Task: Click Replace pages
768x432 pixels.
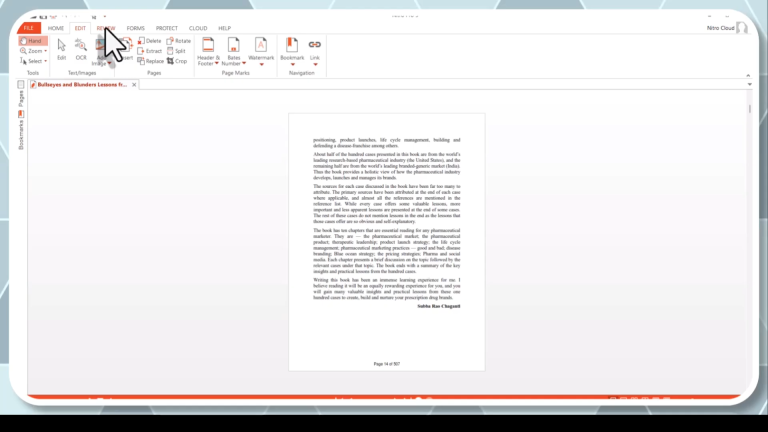Action: (x=150, y=61)
